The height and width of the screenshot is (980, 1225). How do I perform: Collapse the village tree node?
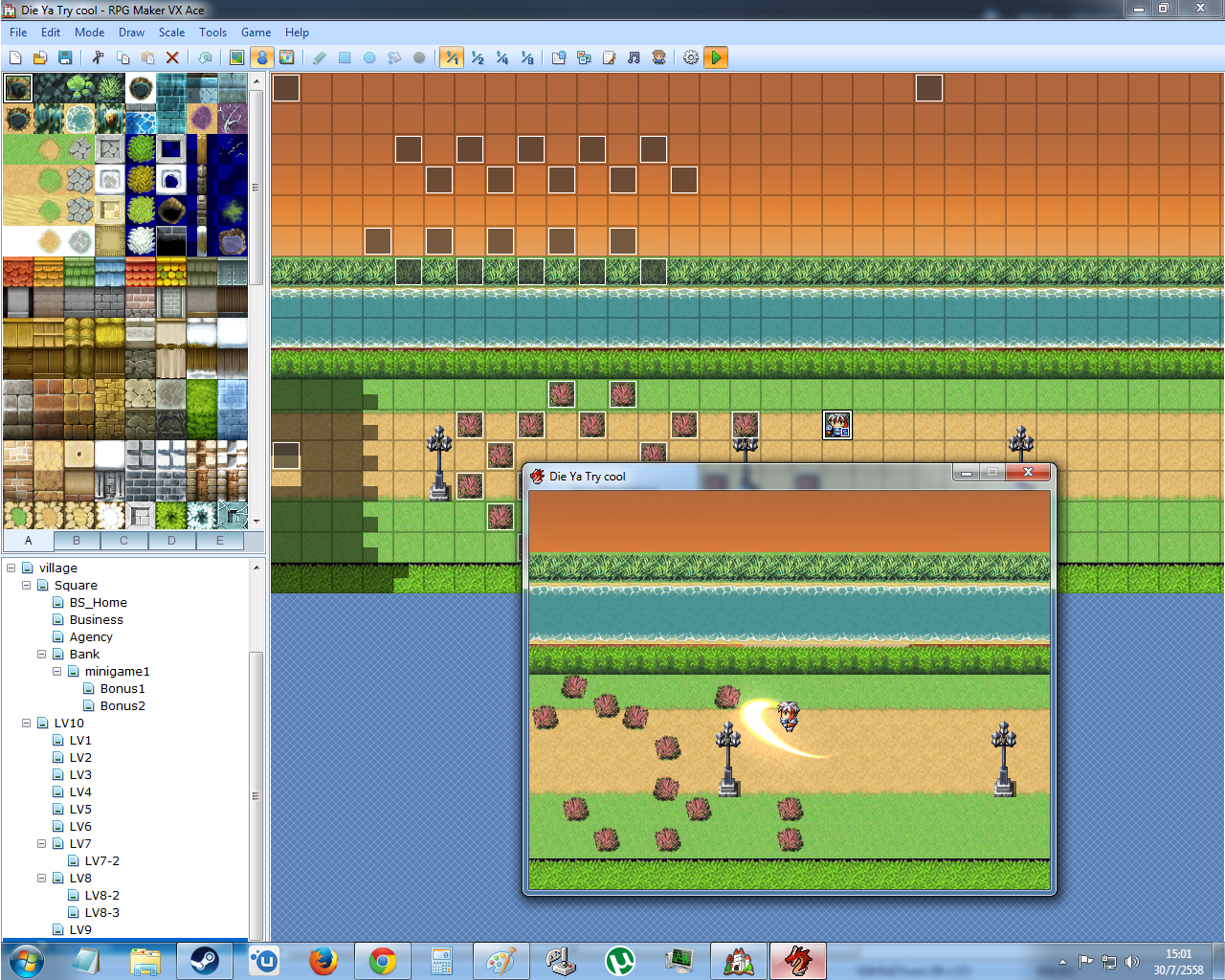point(11,568)
